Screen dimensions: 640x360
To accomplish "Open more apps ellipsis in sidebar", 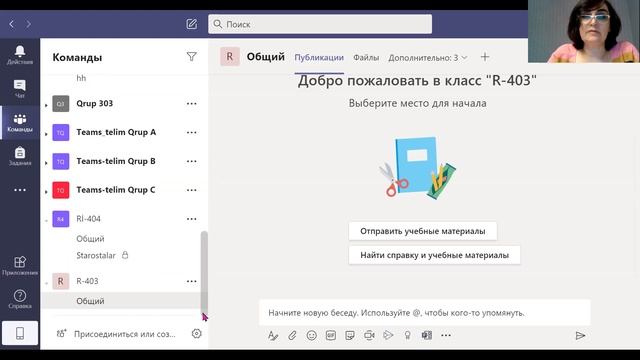I will coord(20,190).
